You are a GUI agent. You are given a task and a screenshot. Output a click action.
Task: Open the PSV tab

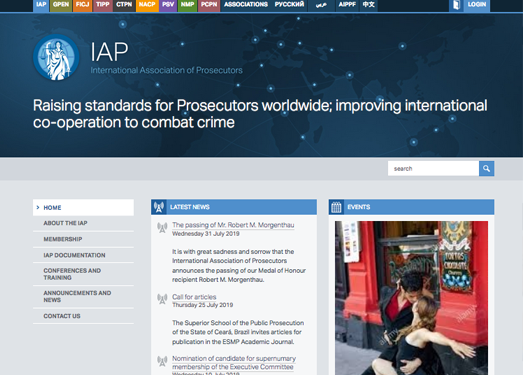click(x=168, y=5)
